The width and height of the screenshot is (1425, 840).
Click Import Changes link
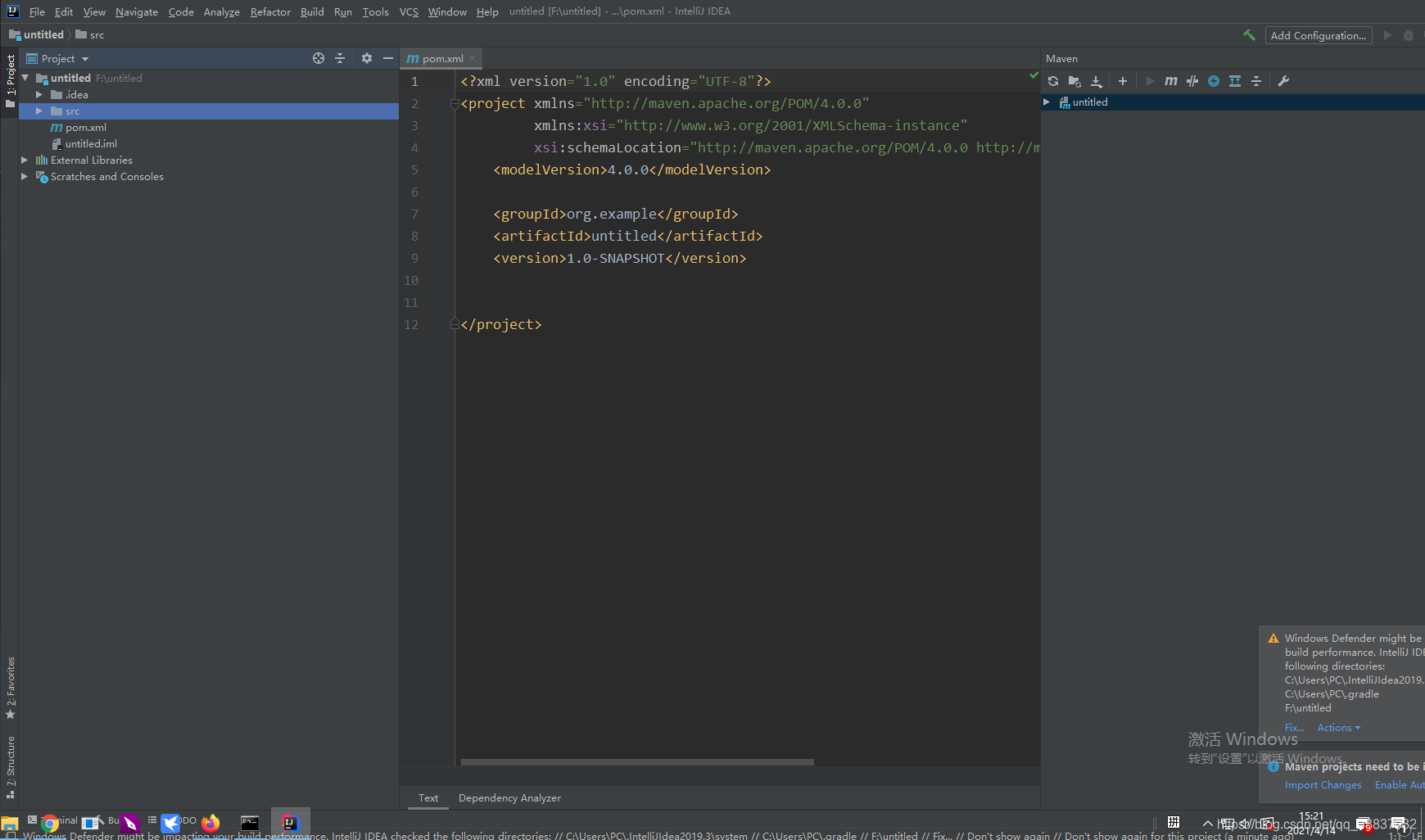(x=1323, y=785)
